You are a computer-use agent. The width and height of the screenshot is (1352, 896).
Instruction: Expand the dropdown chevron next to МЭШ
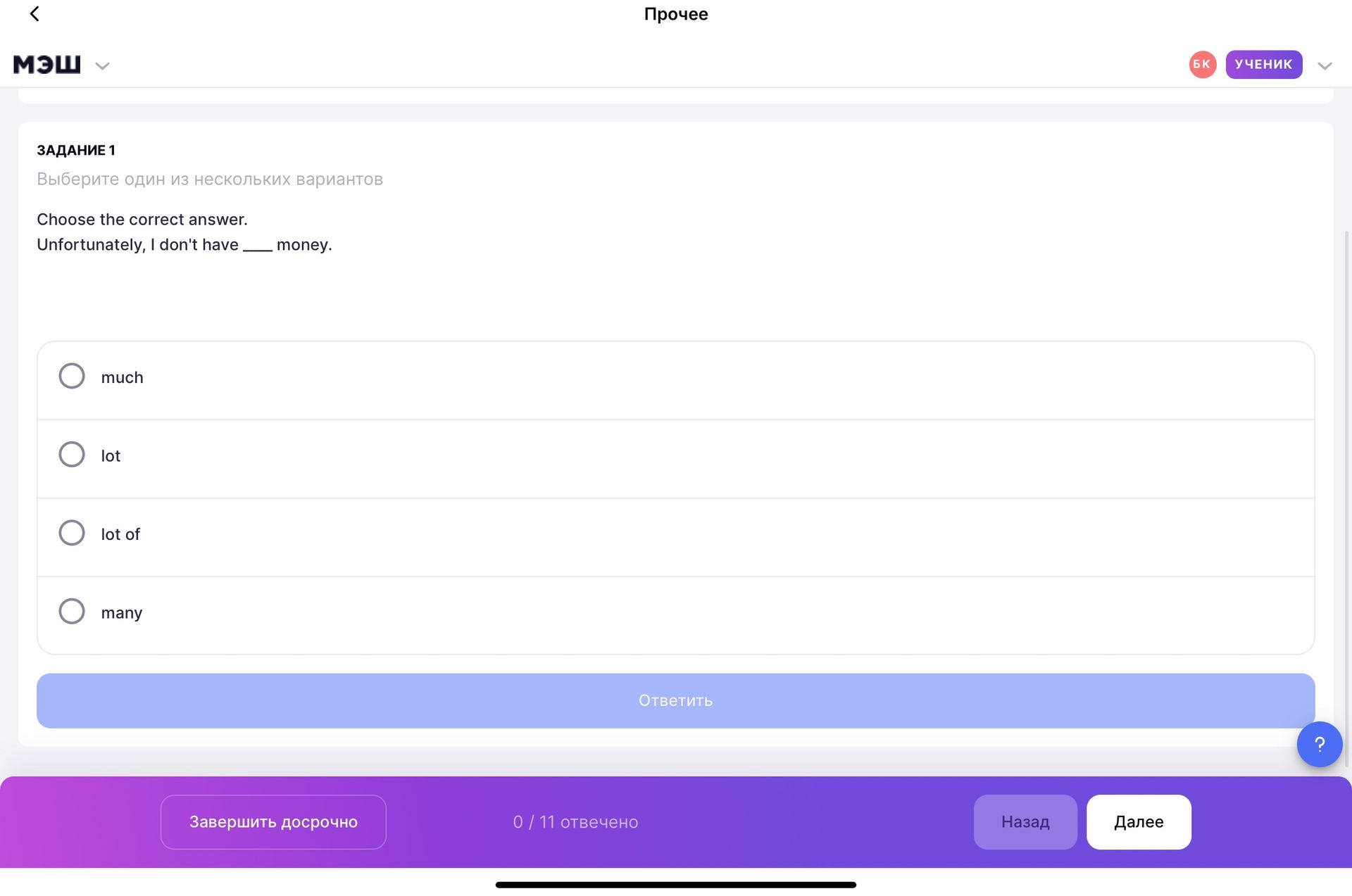(x=102, y=66)
